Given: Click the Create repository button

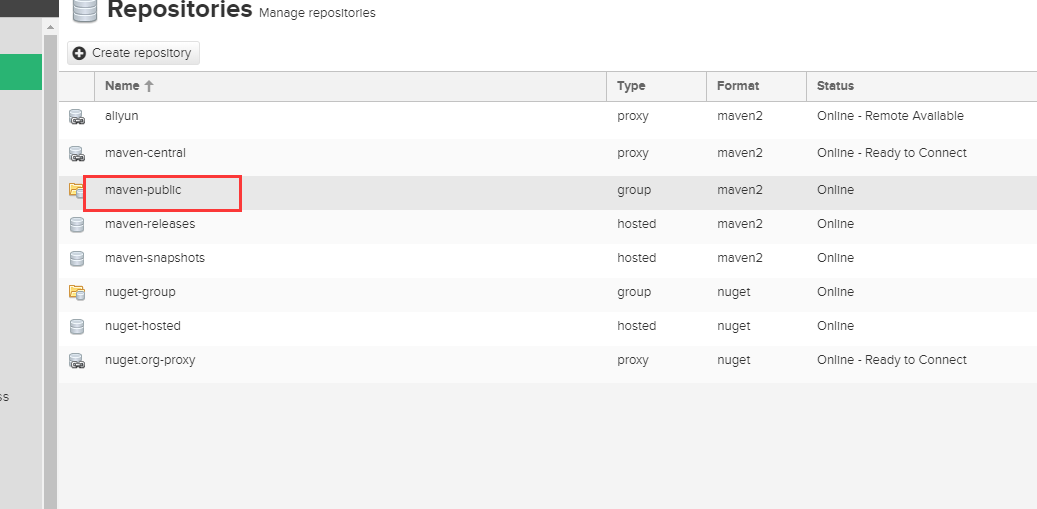Looking at the screenshot, I should point(133,53).
